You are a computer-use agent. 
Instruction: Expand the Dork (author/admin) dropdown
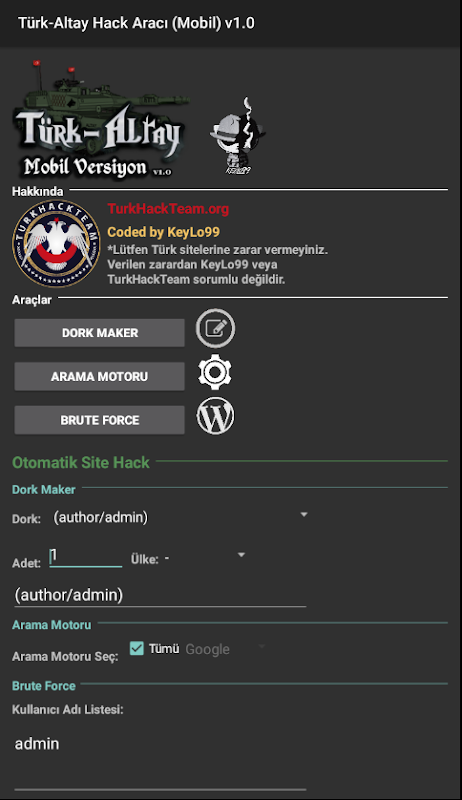tap(181, 517)
